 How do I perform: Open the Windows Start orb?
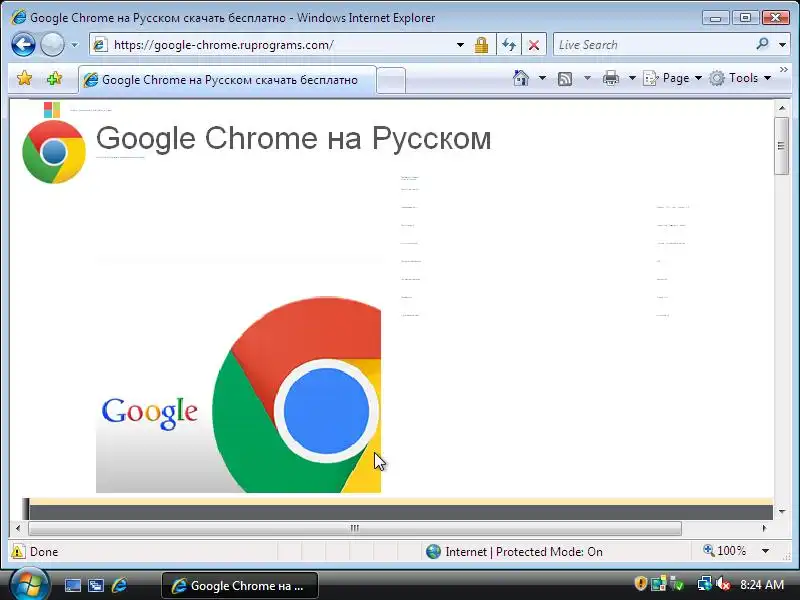pyautogui.click(x=29, y=585)
